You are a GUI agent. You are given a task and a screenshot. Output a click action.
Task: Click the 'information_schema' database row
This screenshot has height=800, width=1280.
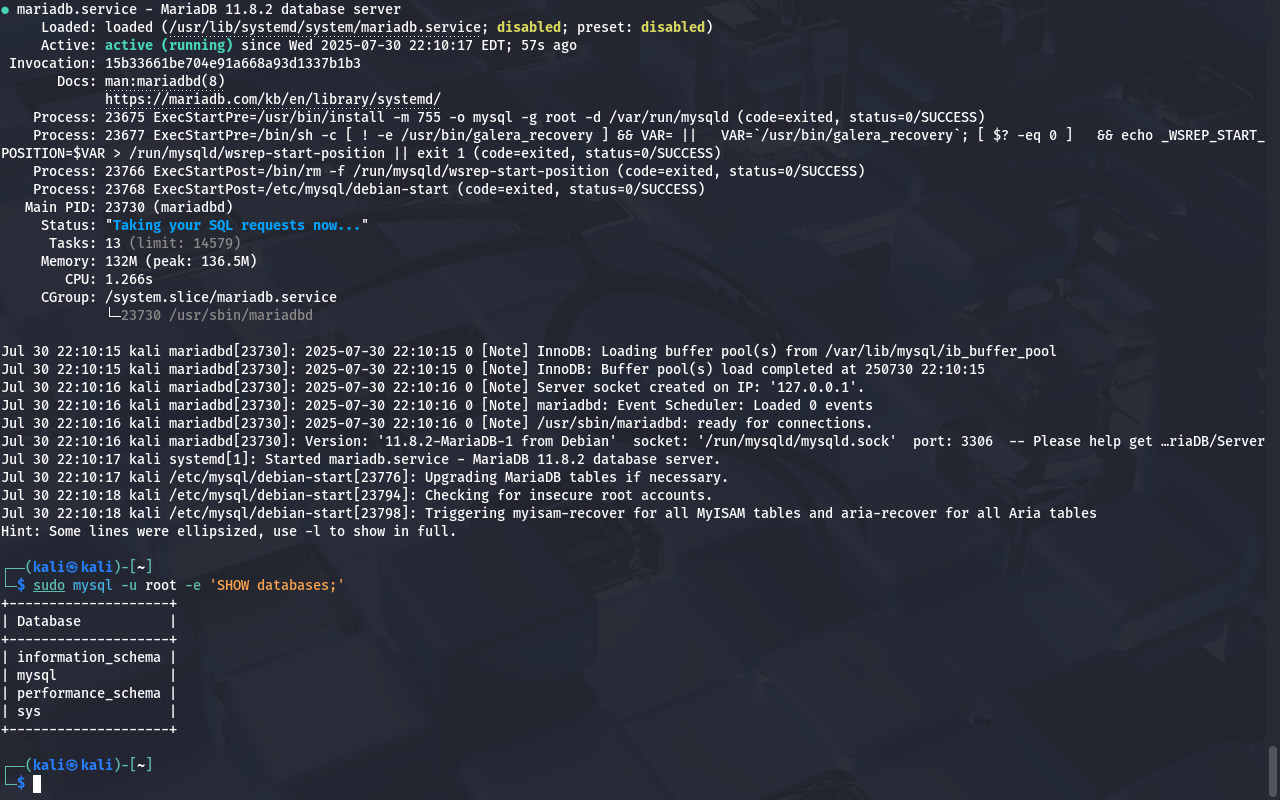coord(89,657)
